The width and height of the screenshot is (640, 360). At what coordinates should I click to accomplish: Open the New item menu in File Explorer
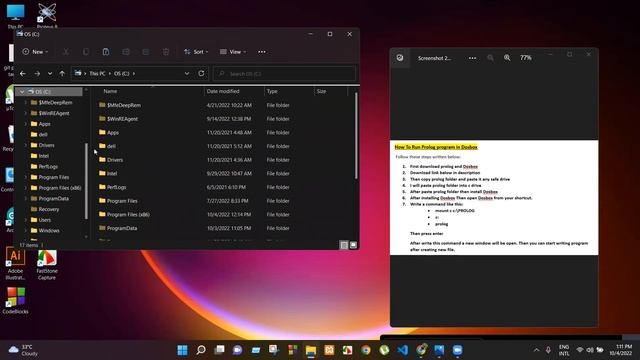(x=35, y=52)
